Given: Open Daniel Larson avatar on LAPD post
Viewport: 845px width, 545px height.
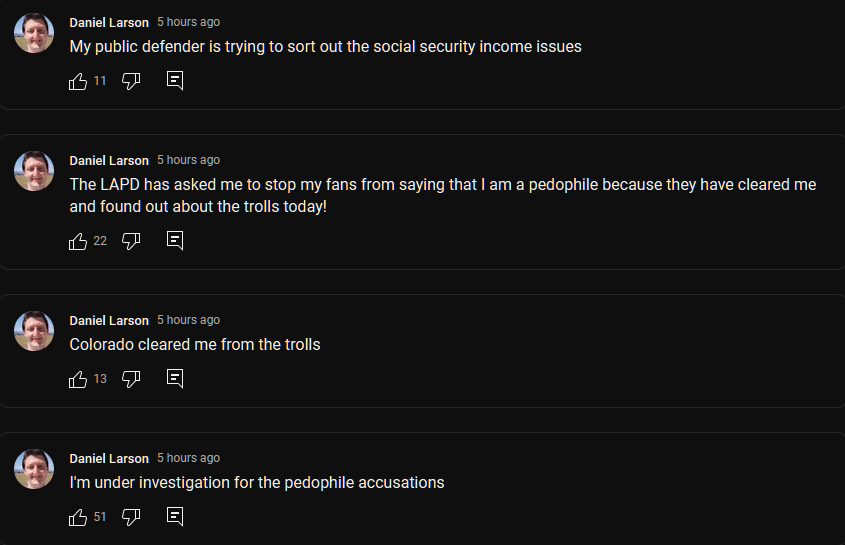Looking at the screenshot, I should (34, 171).
